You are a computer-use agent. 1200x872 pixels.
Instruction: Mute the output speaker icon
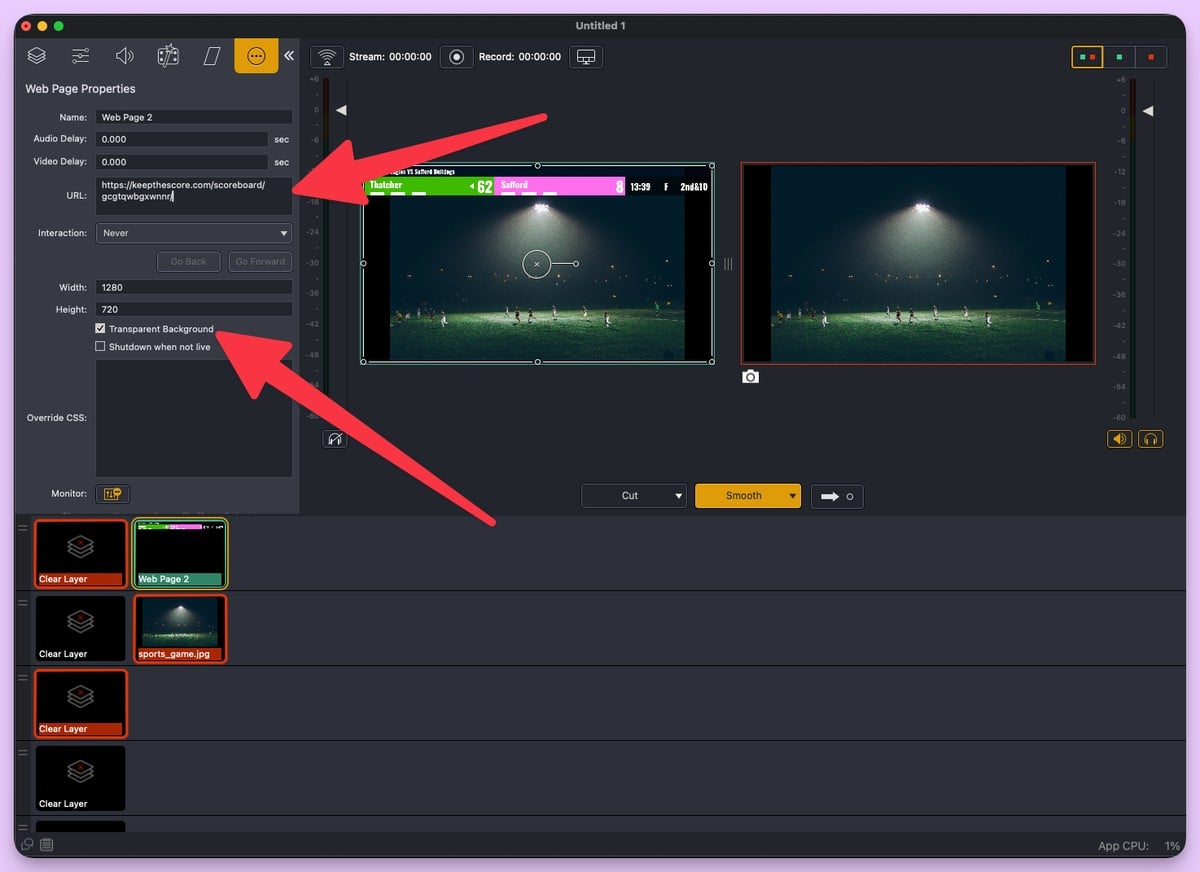click(x=1119, y=438)
